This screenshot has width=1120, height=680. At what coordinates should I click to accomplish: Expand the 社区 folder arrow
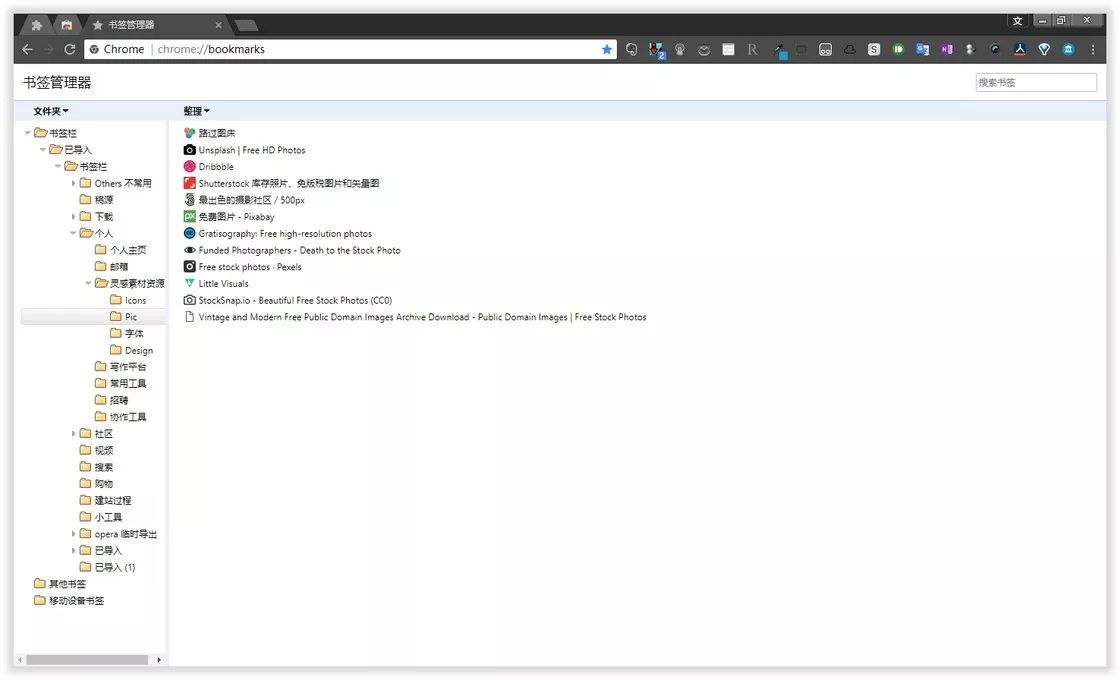coord(73,434)
